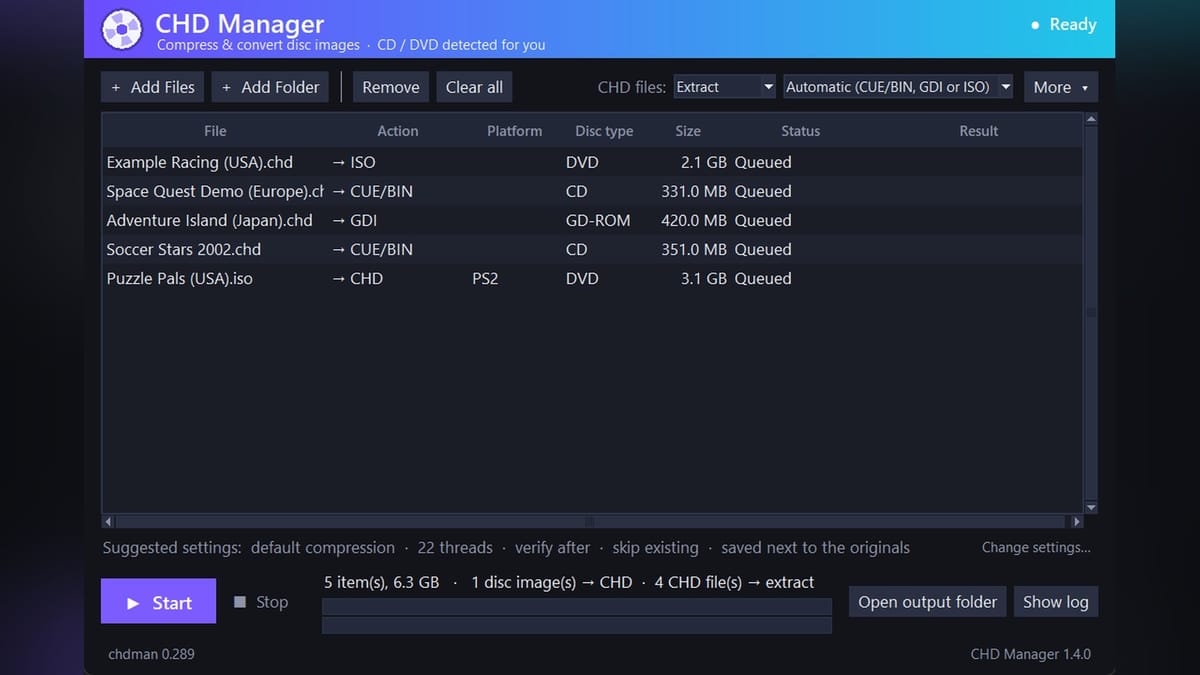Click the 2.1 GB size cell
The image size is (1200, 675).
703,162
